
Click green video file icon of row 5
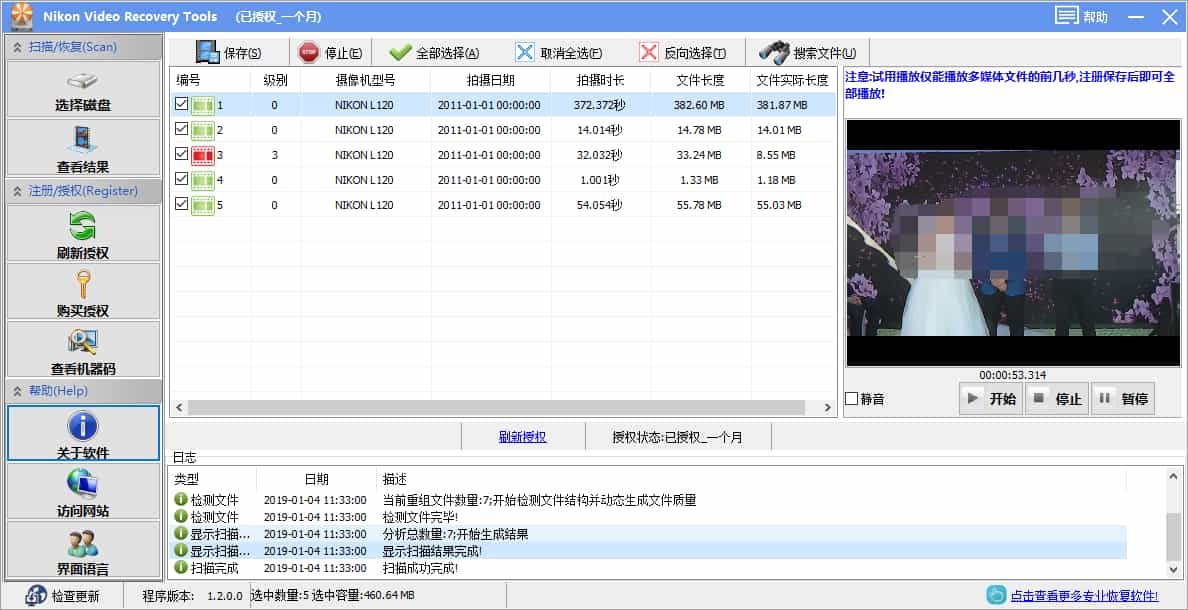coord(202,205)
